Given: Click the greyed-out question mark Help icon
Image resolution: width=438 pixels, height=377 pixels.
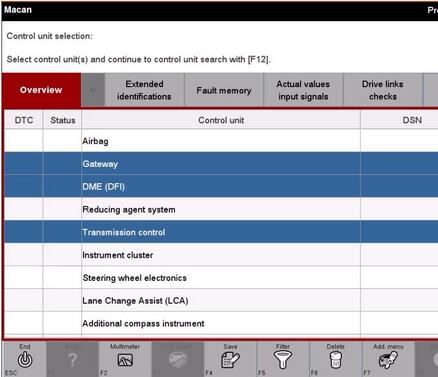Looking at the screenshot, I should (x=72, y=360).
